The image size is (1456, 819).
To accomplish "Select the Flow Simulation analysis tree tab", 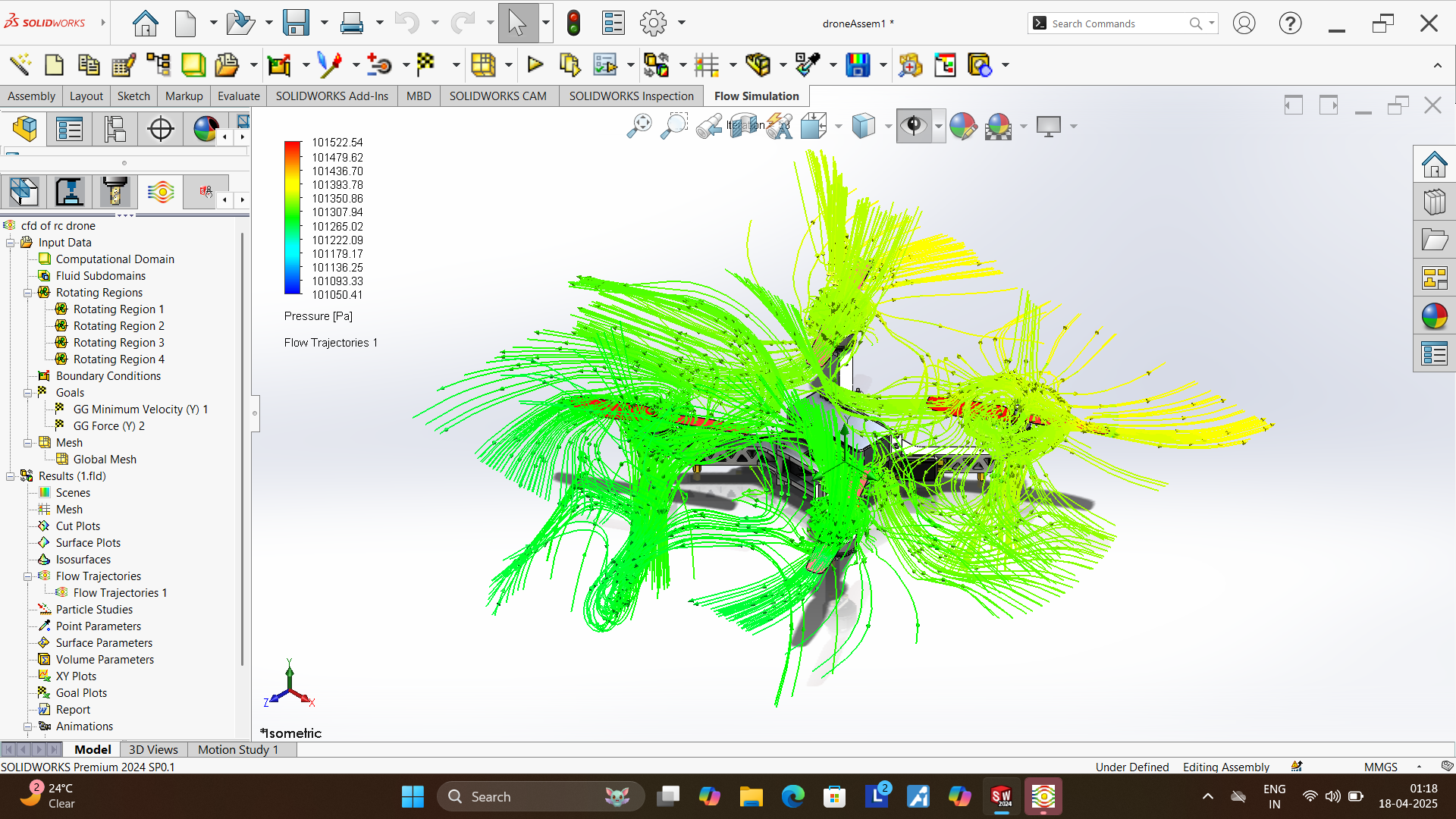I will pos(161,192).
